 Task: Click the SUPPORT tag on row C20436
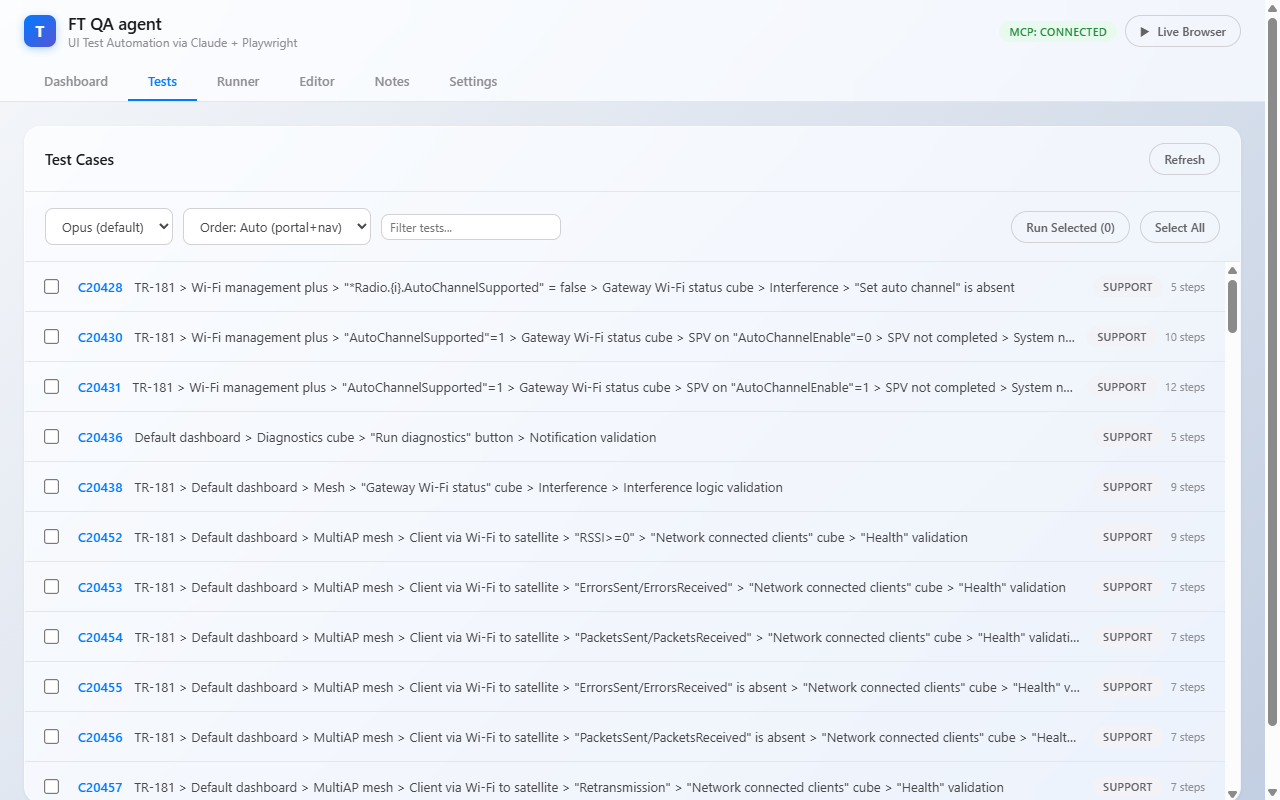(1128, 437)
